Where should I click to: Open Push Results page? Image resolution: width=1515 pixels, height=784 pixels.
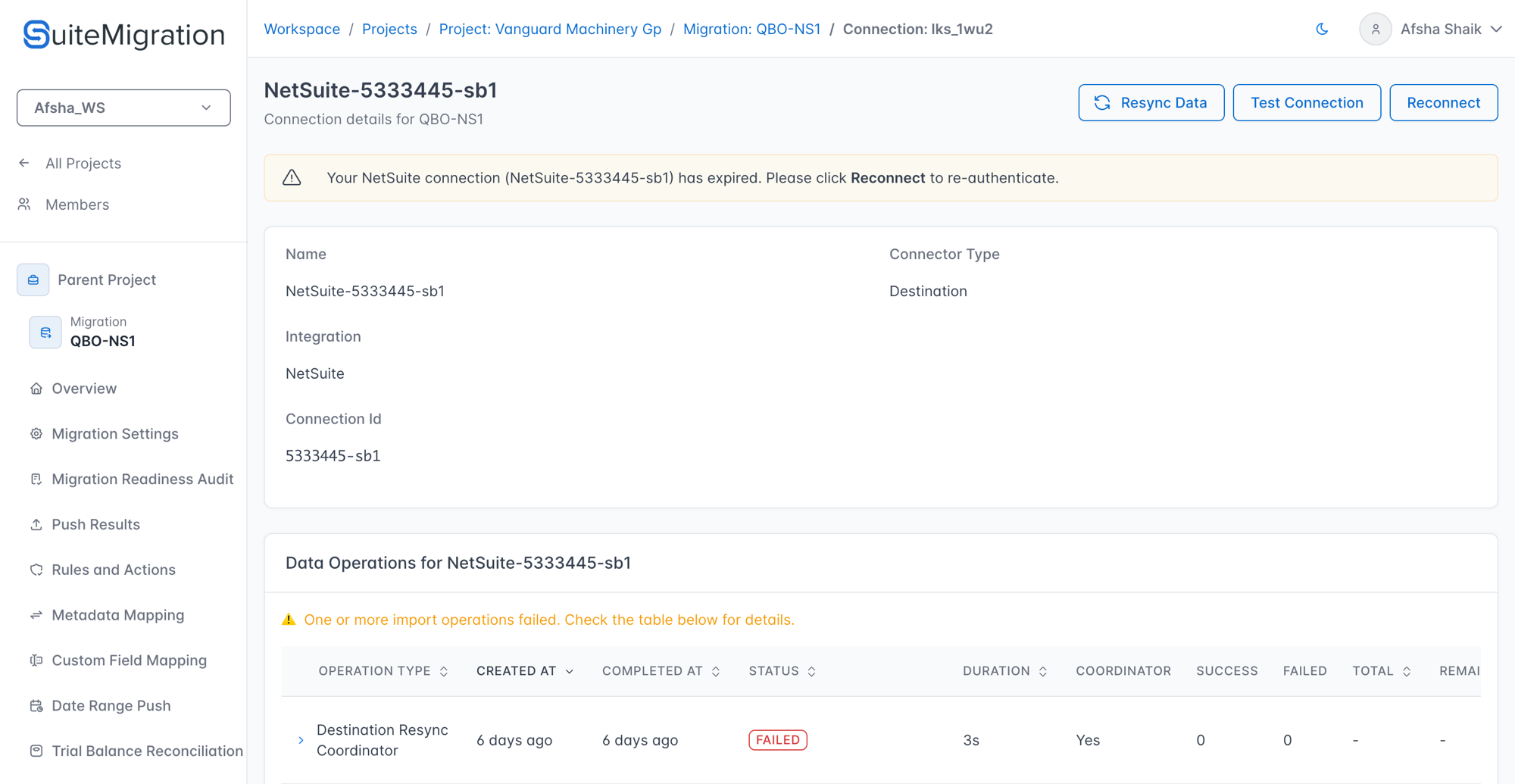click(x=96, y=524)
